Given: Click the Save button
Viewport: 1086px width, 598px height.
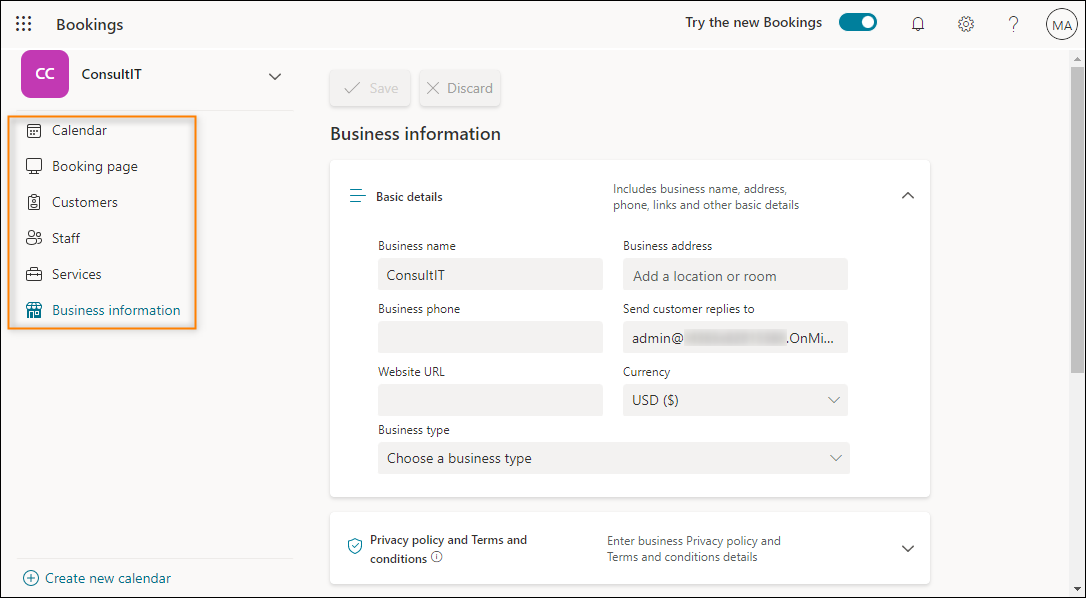Looking at the screenshot, I should (x=370, y=88).
